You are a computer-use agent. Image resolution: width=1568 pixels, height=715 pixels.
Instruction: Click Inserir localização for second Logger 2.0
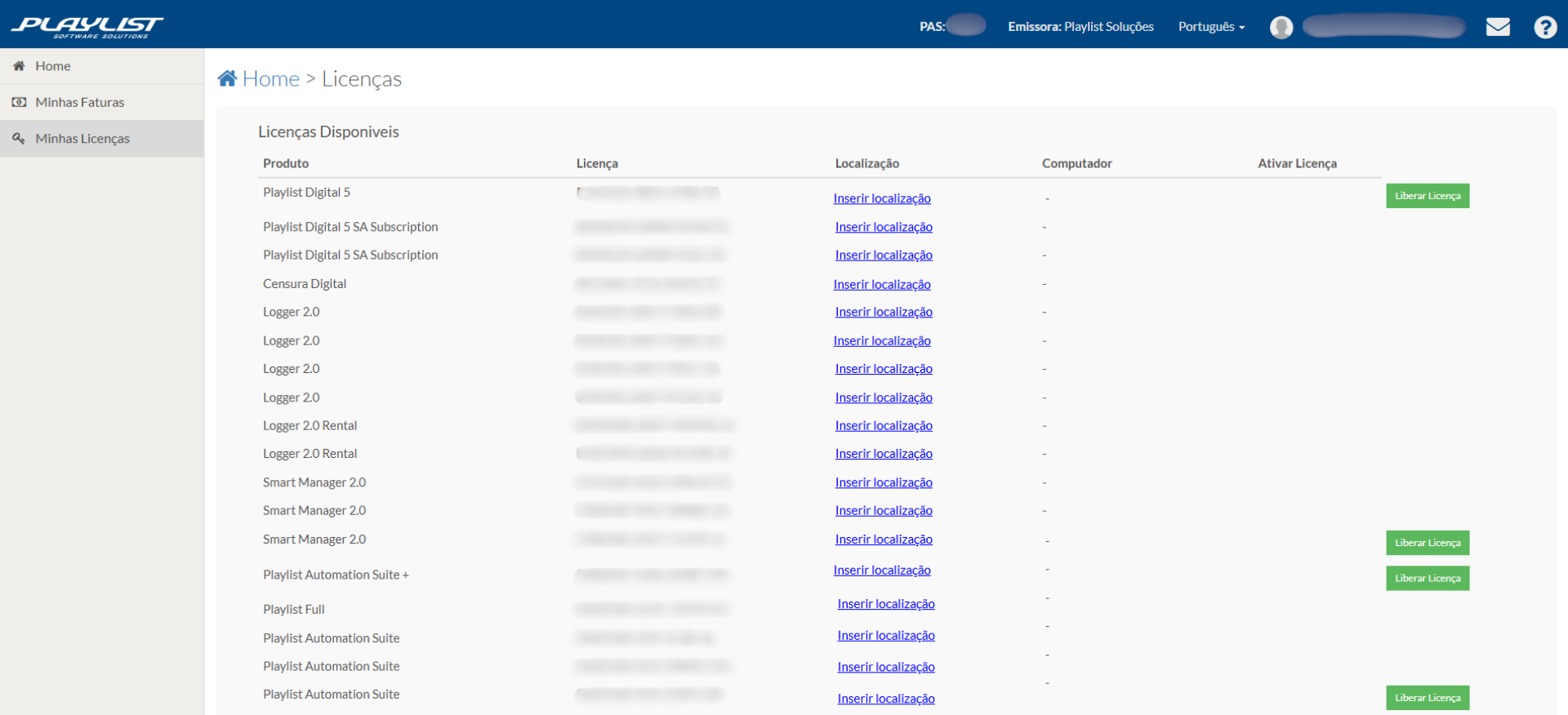pyautogui.click(x=882, y=340)
